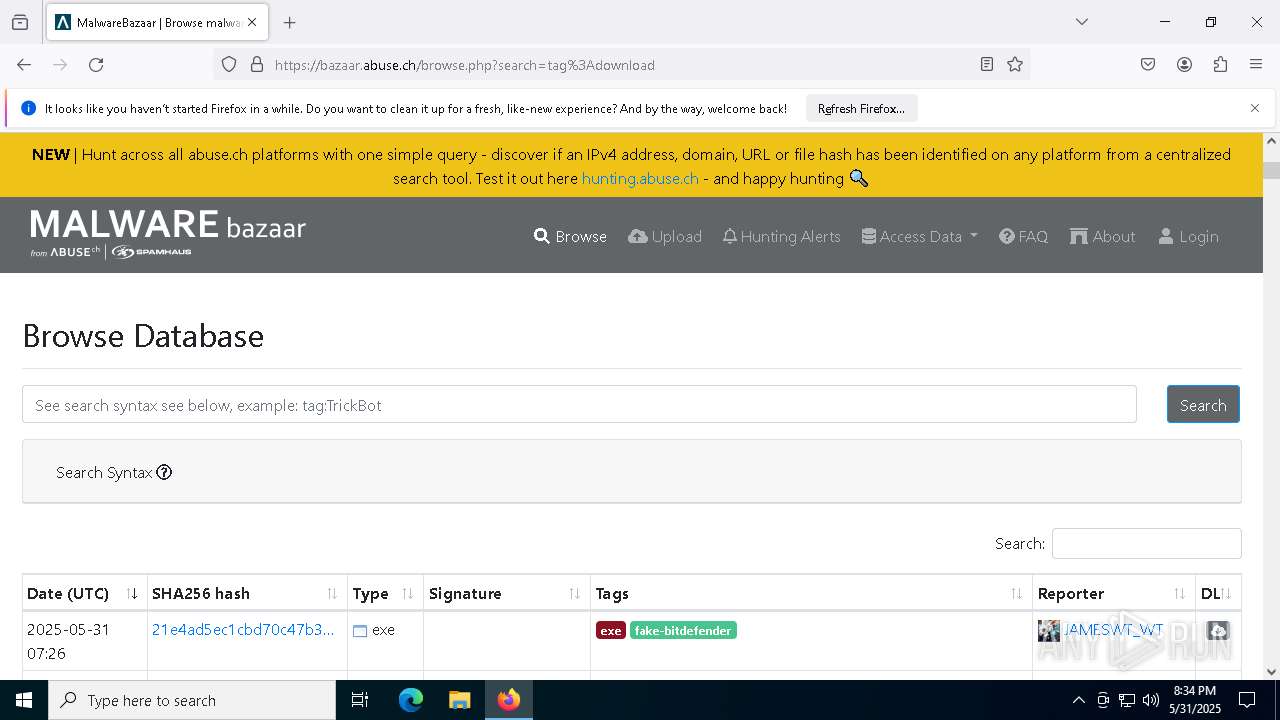Open the extensions puzzle icon
This screenshot has height=720, width=1280.
click(x=1220, y=65)
